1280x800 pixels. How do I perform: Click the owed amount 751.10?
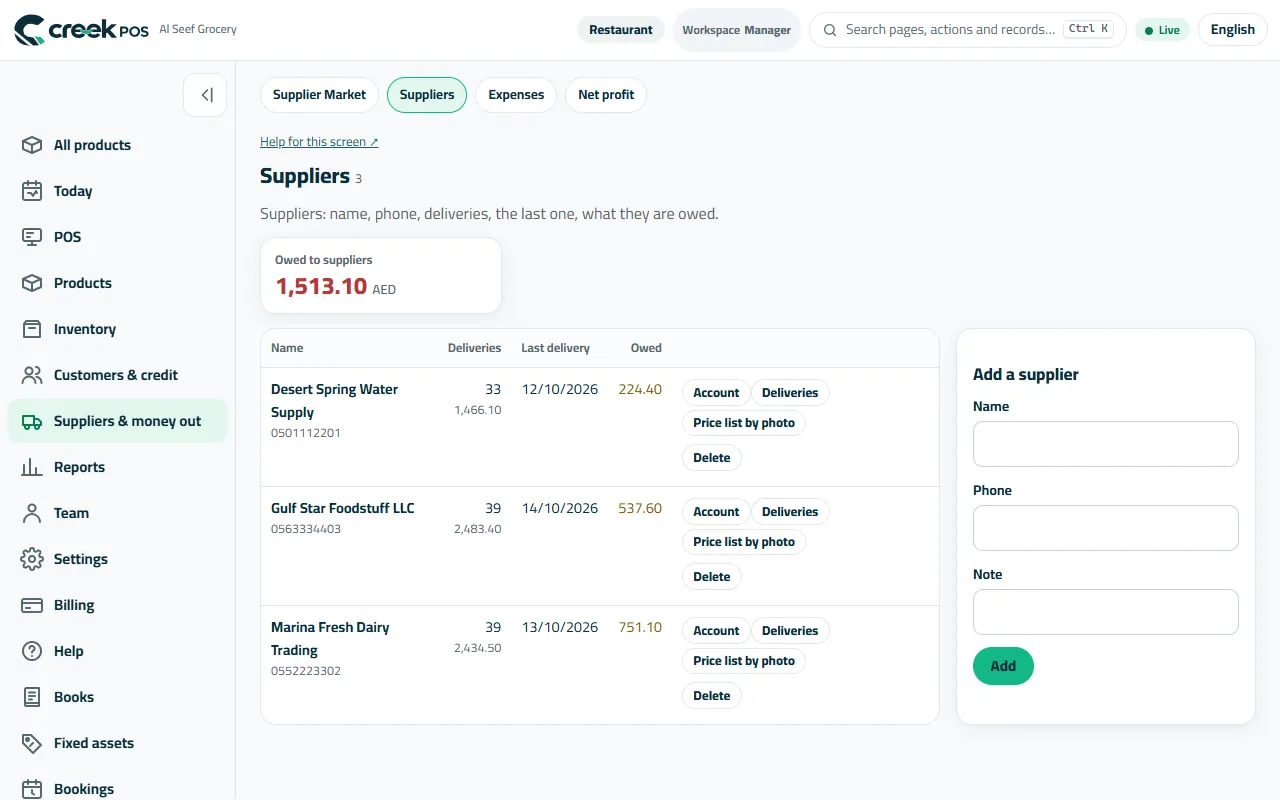pyautogui.click(x=640, y=628)
